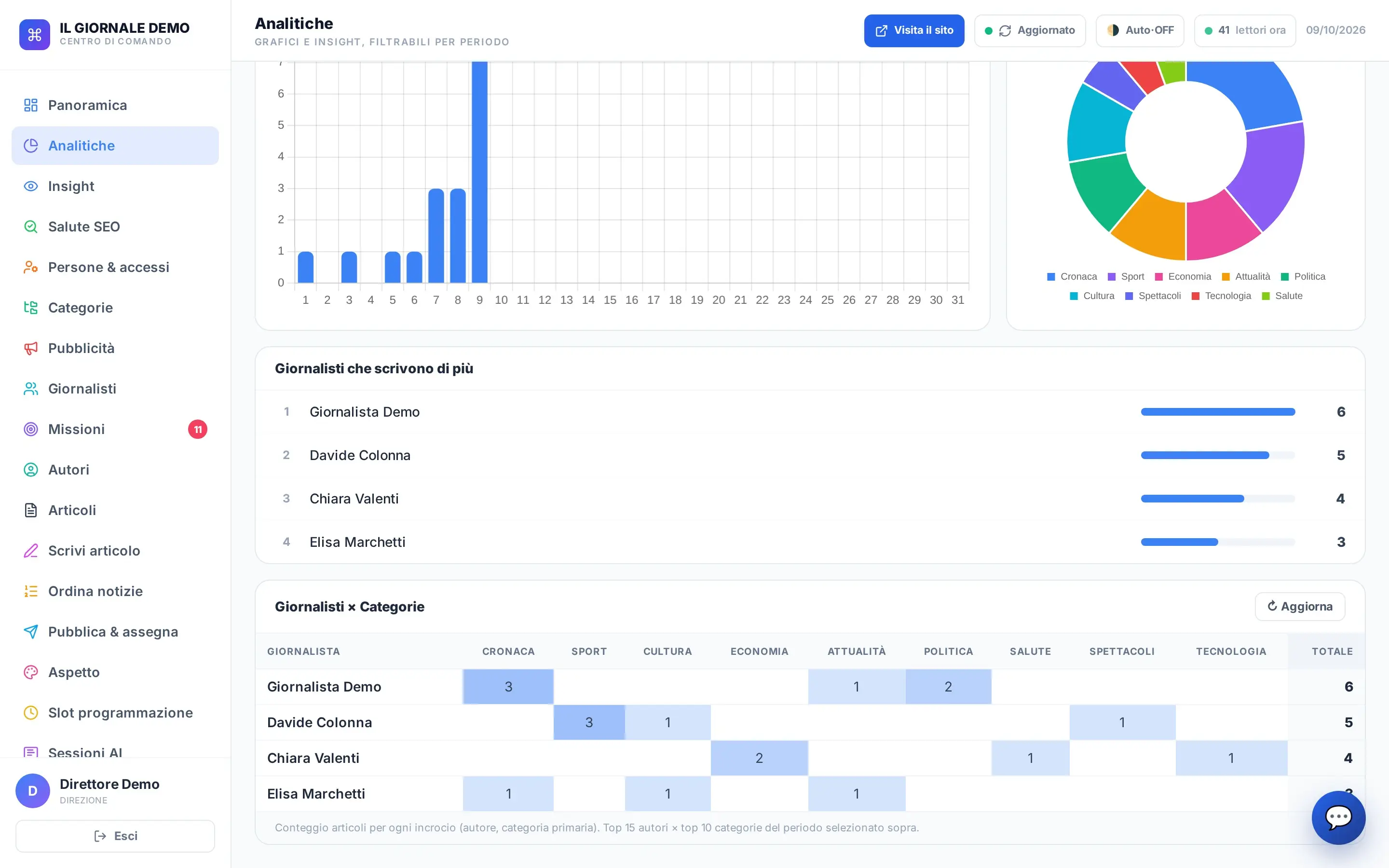Click the Aspetto palette icon
The image size is (1389, 868).
(30, 672)
